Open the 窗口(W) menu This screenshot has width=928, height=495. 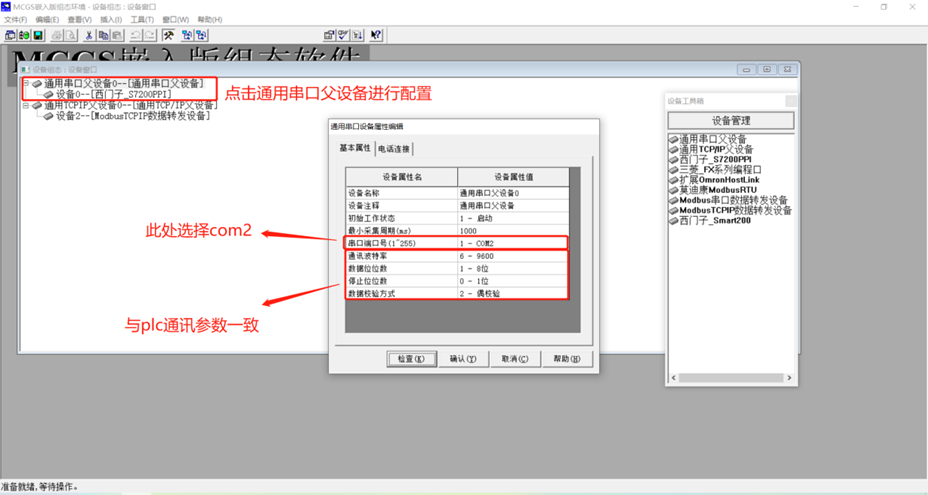click(x=176, y=20)
